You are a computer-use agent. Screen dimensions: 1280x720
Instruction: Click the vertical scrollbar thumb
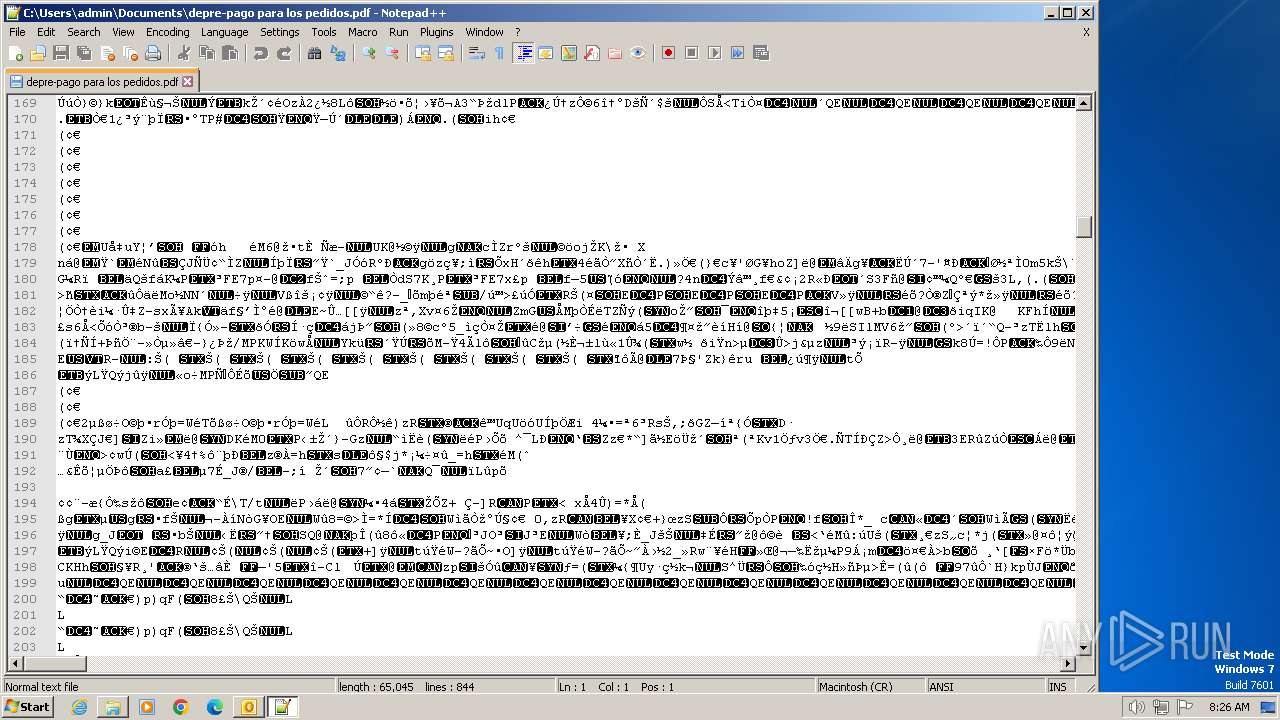(x=1085, y=227)
